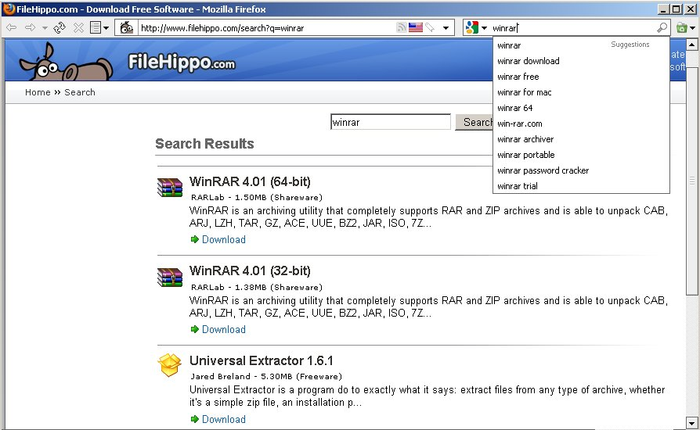Download WinRAR 4.01 (32-bit)
The height and width of the screenshot is (430, 700).
point(224,329)
